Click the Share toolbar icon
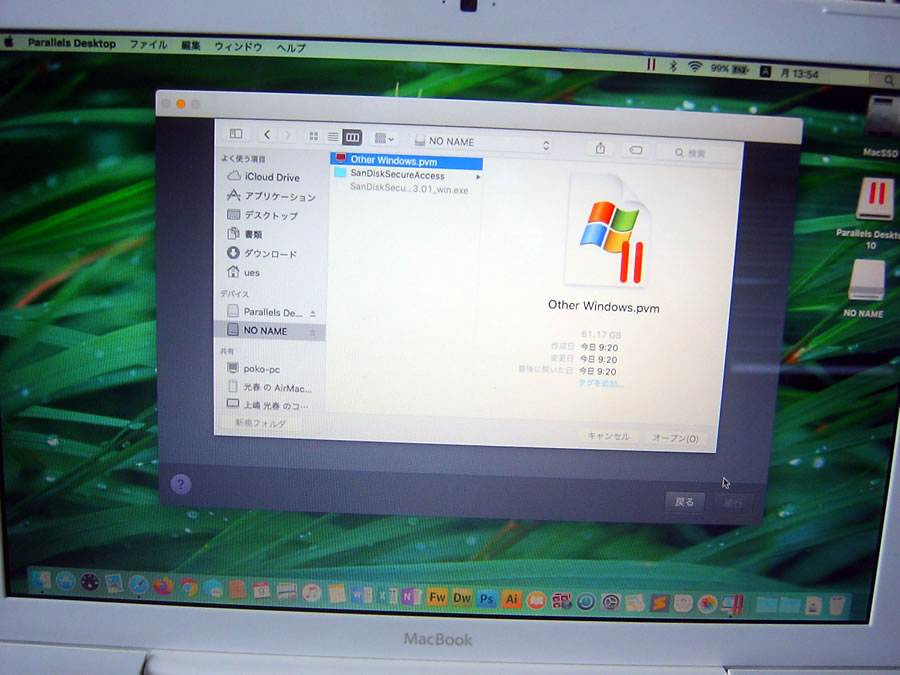Image resolution: width=900 pixels, height=675 pixels. (x=600, y=149)
